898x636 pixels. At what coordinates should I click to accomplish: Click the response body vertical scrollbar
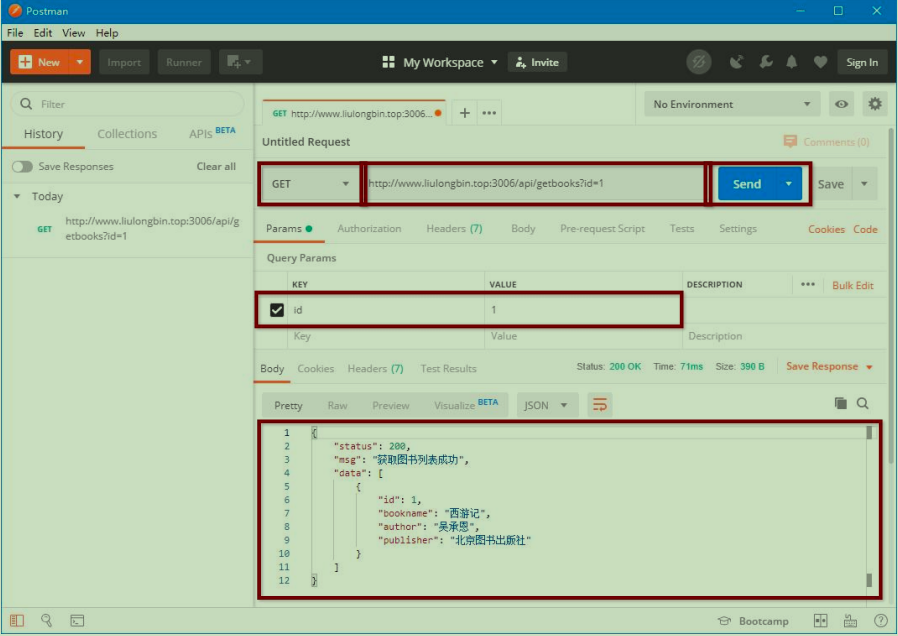tap(869, 505)
